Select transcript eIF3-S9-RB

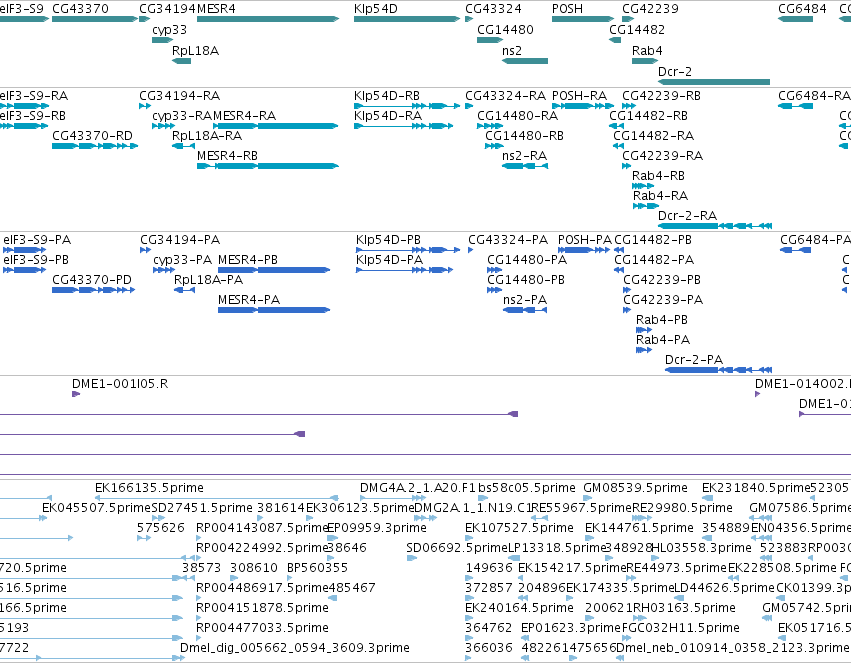[24, 126]
